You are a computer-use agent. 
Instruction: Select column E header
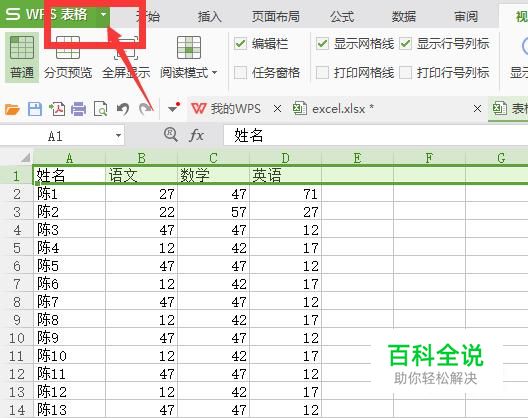(x=358, y=158)
